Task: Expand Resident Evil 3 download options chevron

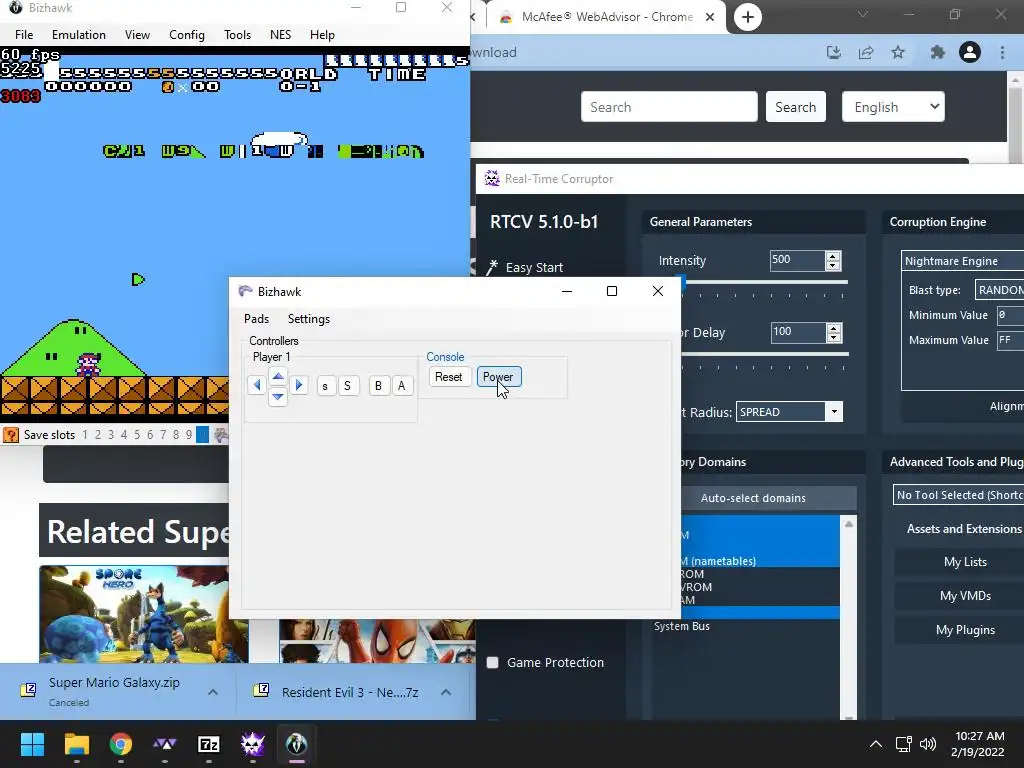Action: [x=446, y=692]
